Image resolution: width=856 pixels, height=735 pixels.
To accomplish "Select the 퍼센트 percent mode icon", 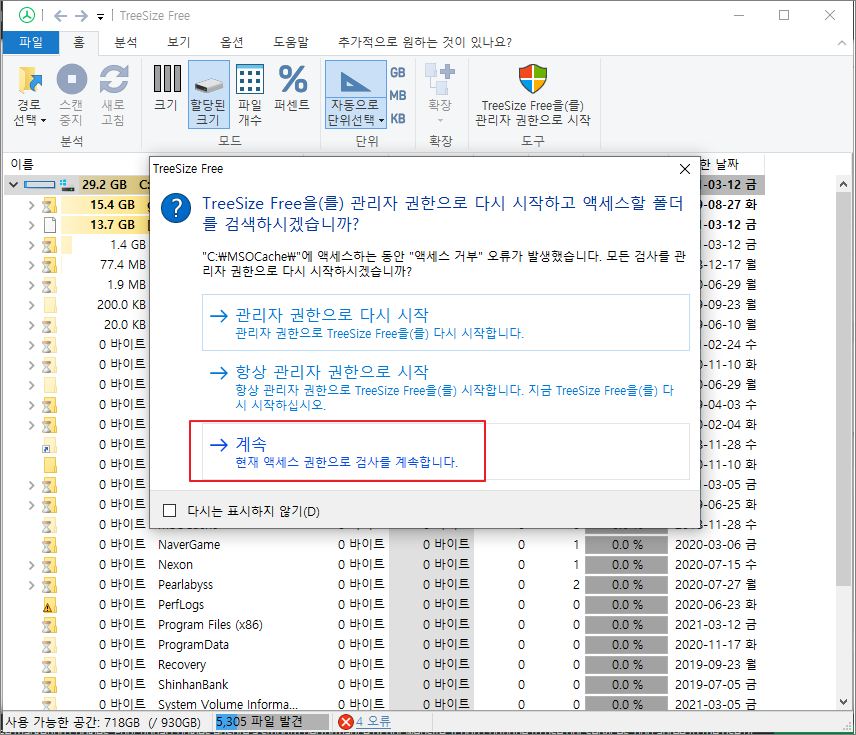I will pos(293,79).
